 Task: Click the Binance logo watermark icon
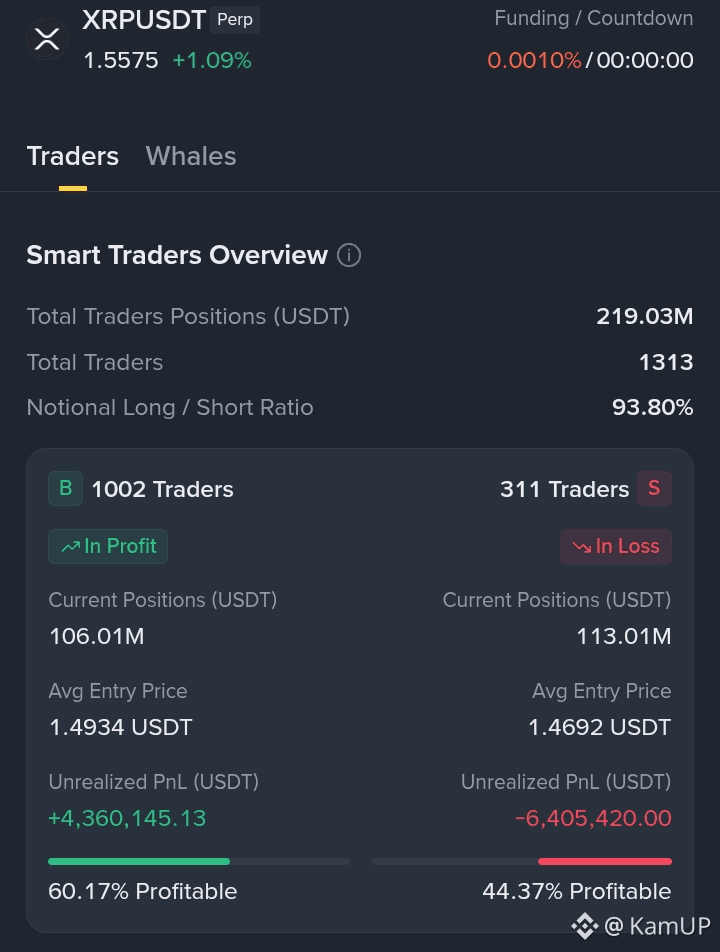pyautogui.click(x=584, y=926)
